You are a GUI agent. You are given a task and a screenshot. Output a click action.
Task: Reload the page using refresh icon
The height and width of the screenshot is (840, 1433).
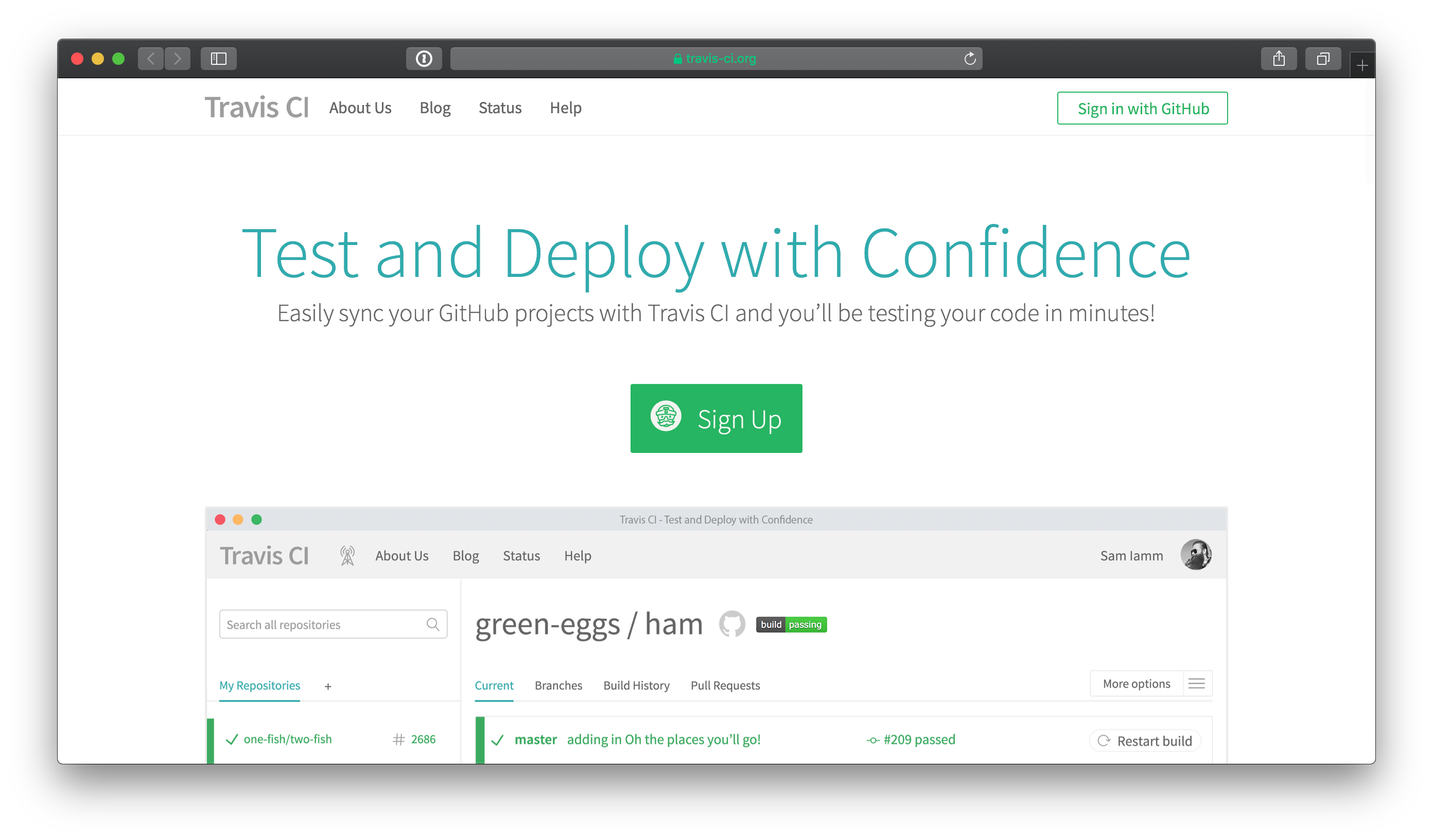click(970, 59)
